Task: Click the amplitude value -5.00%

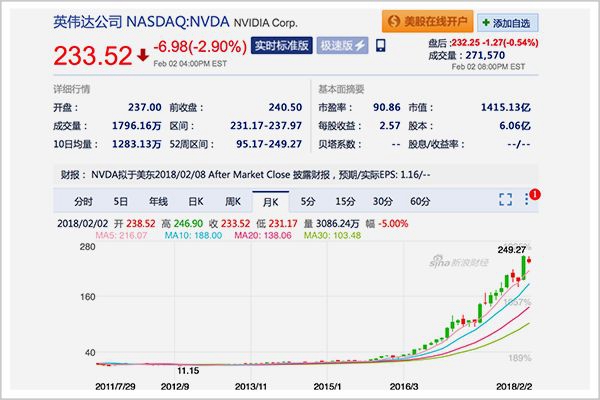Action: coord(393,224)
